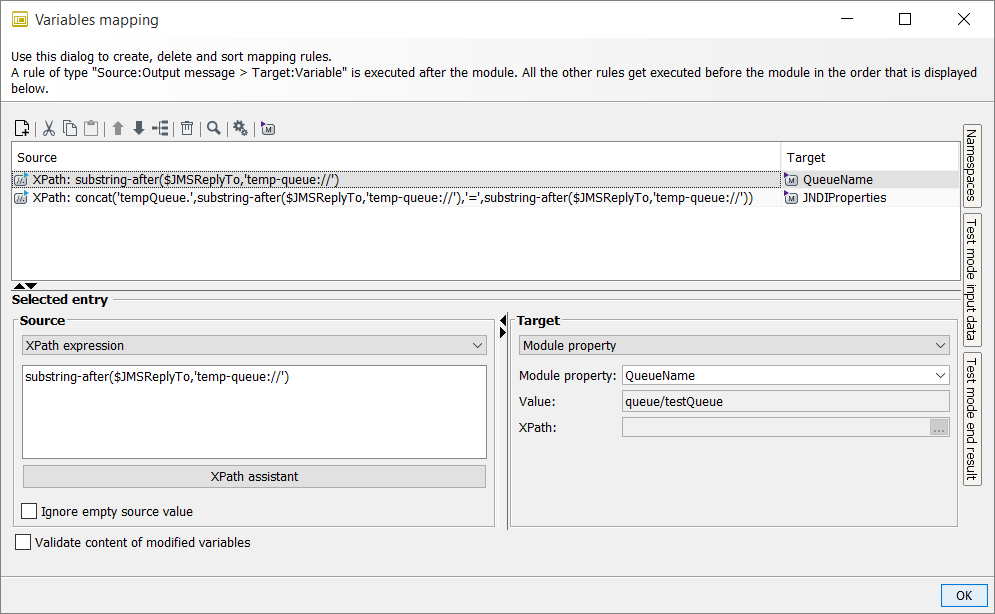The height and width of the screenshot is (614, 995).
Task: Expand the QueueName module property dropdown
Action: [x=785, y=375]
